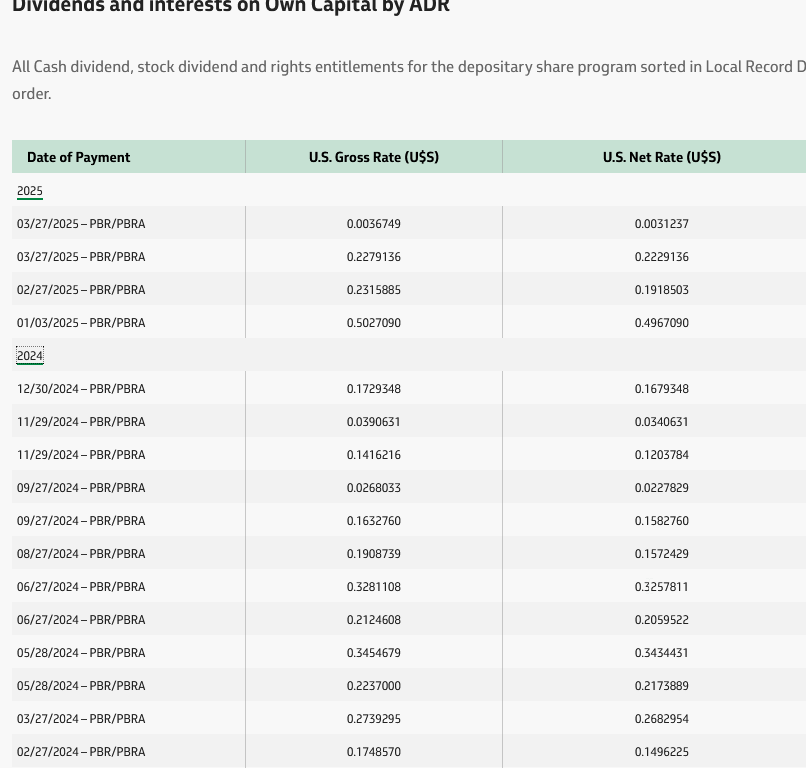806x768 pixels.
Task: Select gross rate value 0.0390631
Action: 374,422
